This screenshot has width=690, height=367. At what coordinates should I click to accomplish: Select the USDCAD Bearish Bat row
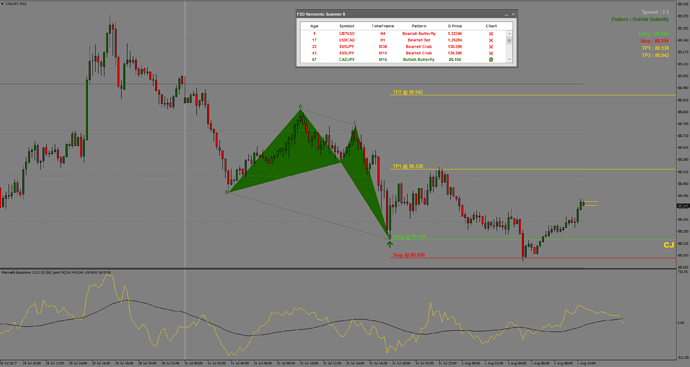click(404, 40)
